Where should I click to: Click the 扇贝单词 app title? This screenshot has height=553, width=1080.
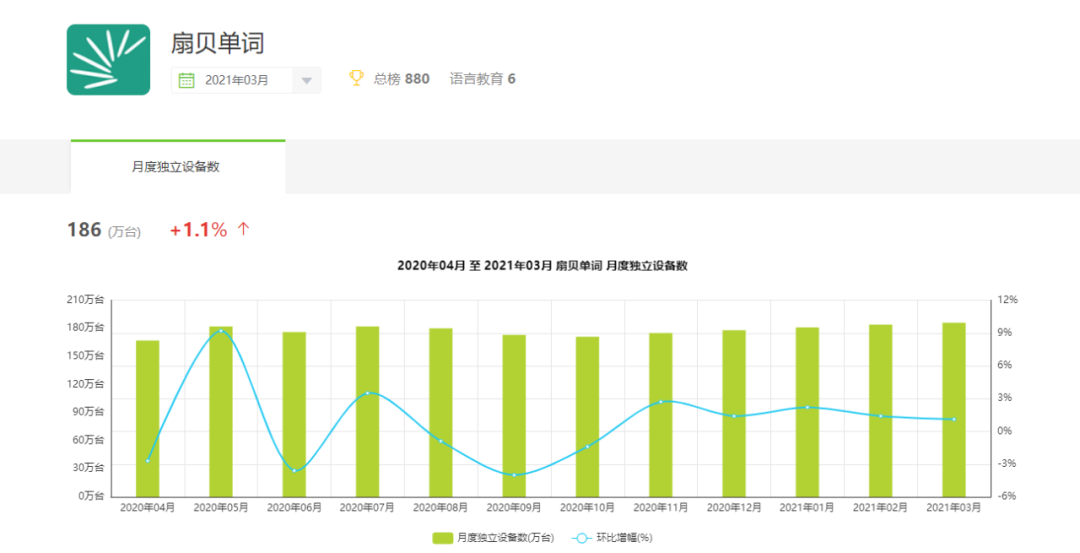pyautogui.click(x=218, y=43)
